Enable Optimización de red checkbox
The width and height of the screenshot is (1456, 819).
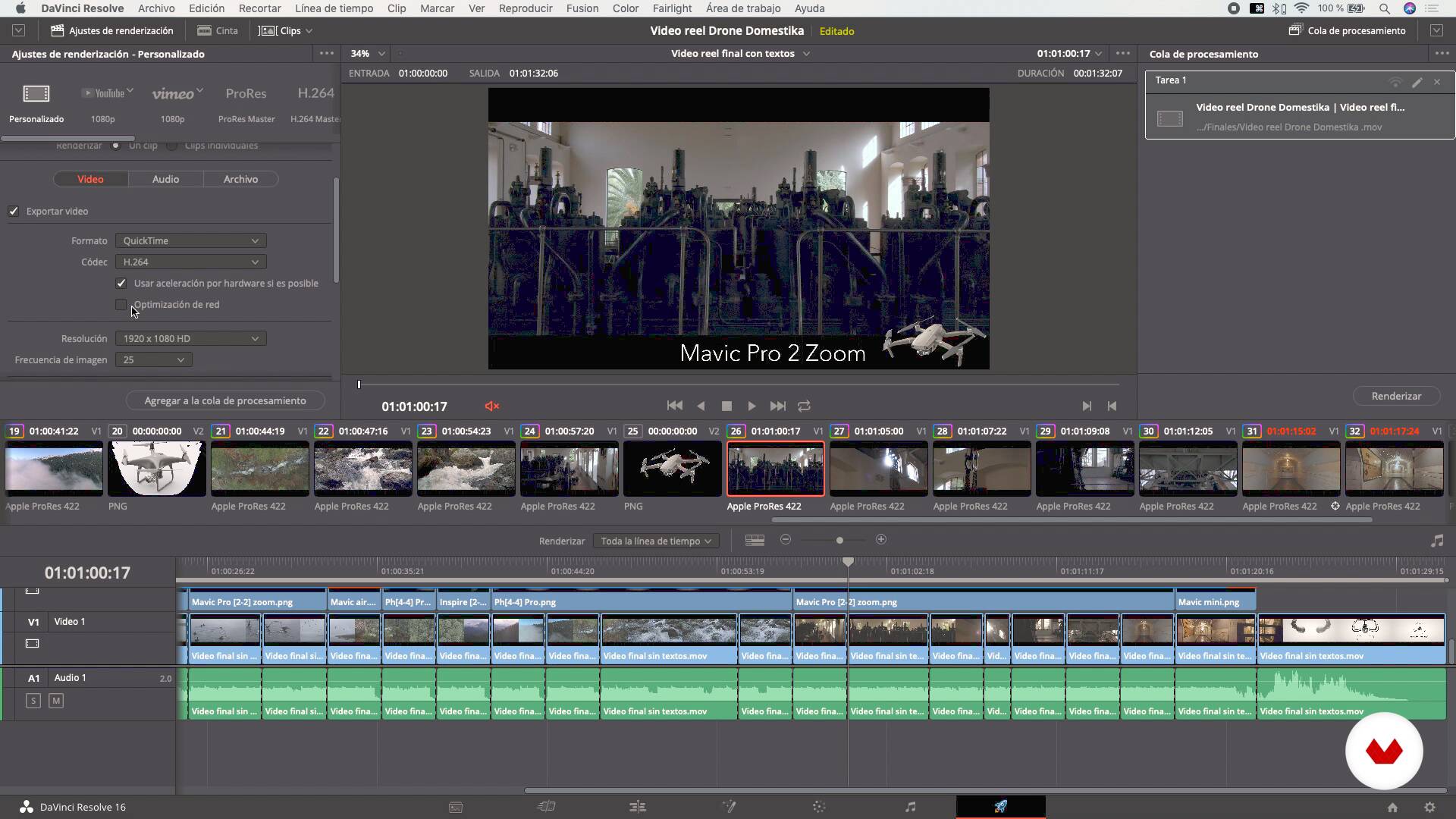(121, 305)
